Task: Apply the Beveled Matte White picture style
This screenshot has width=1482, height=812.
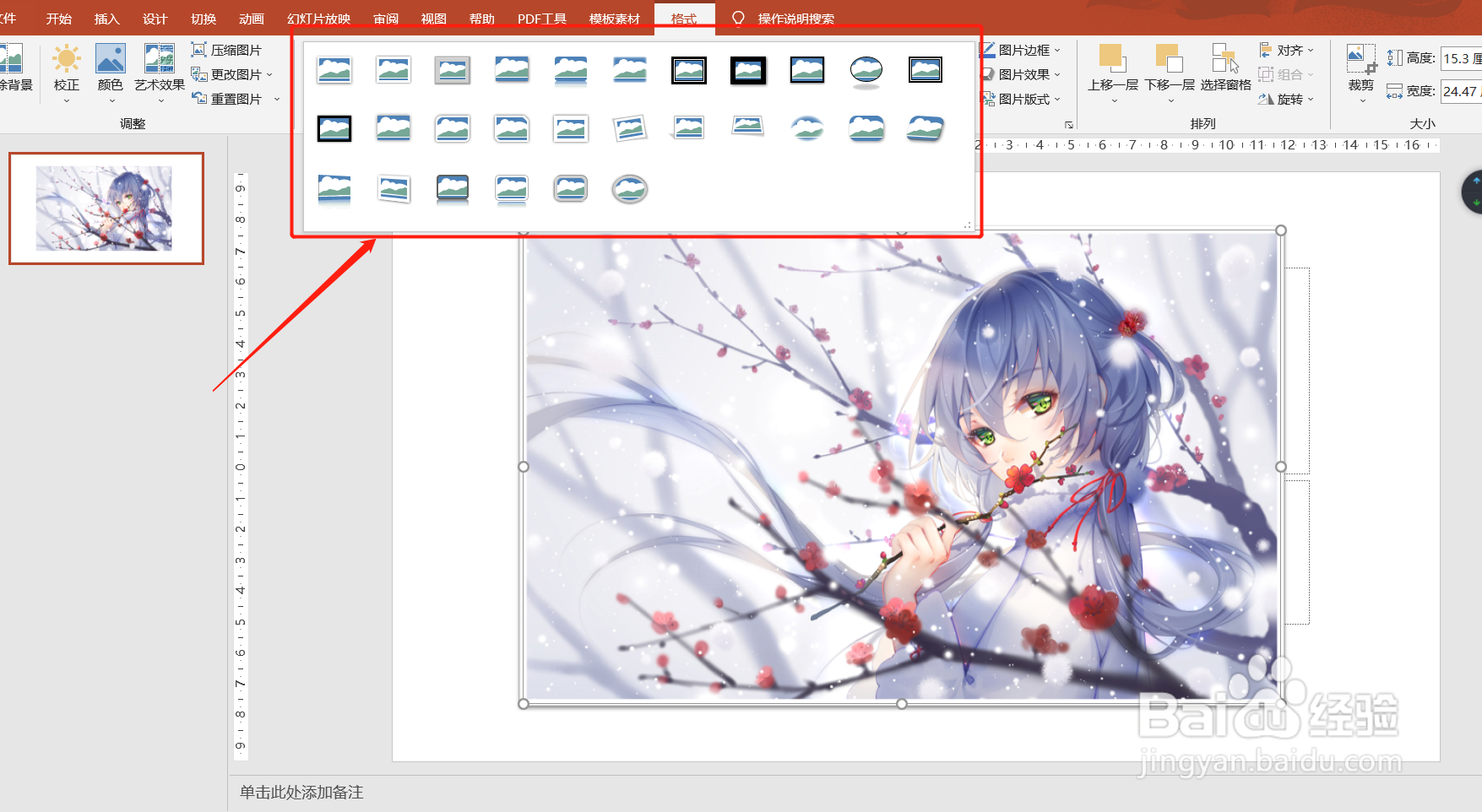Action: click(394, 70)
